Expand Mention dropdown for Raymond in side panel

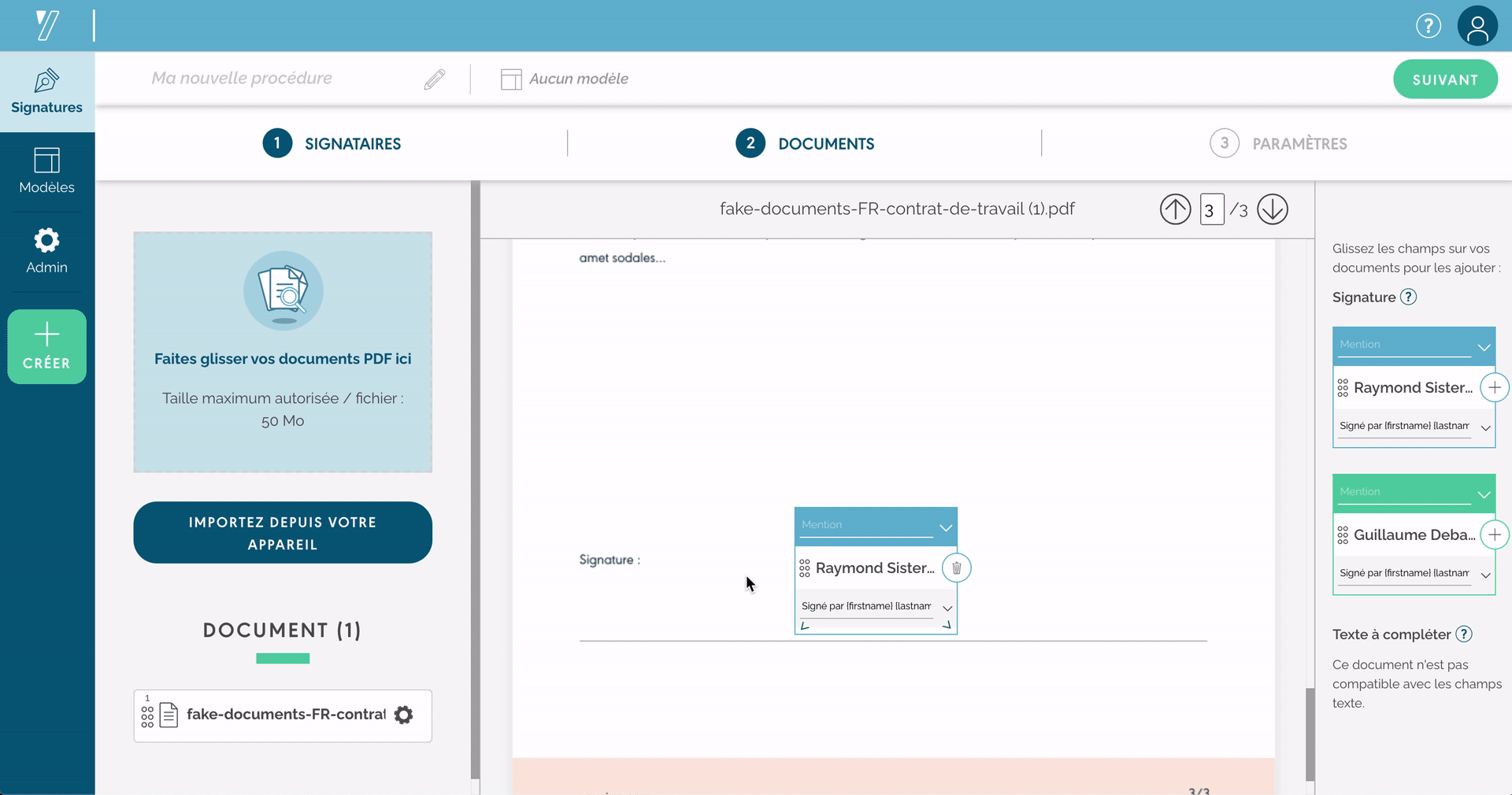pyautogui.click(x=1484, y=346)
